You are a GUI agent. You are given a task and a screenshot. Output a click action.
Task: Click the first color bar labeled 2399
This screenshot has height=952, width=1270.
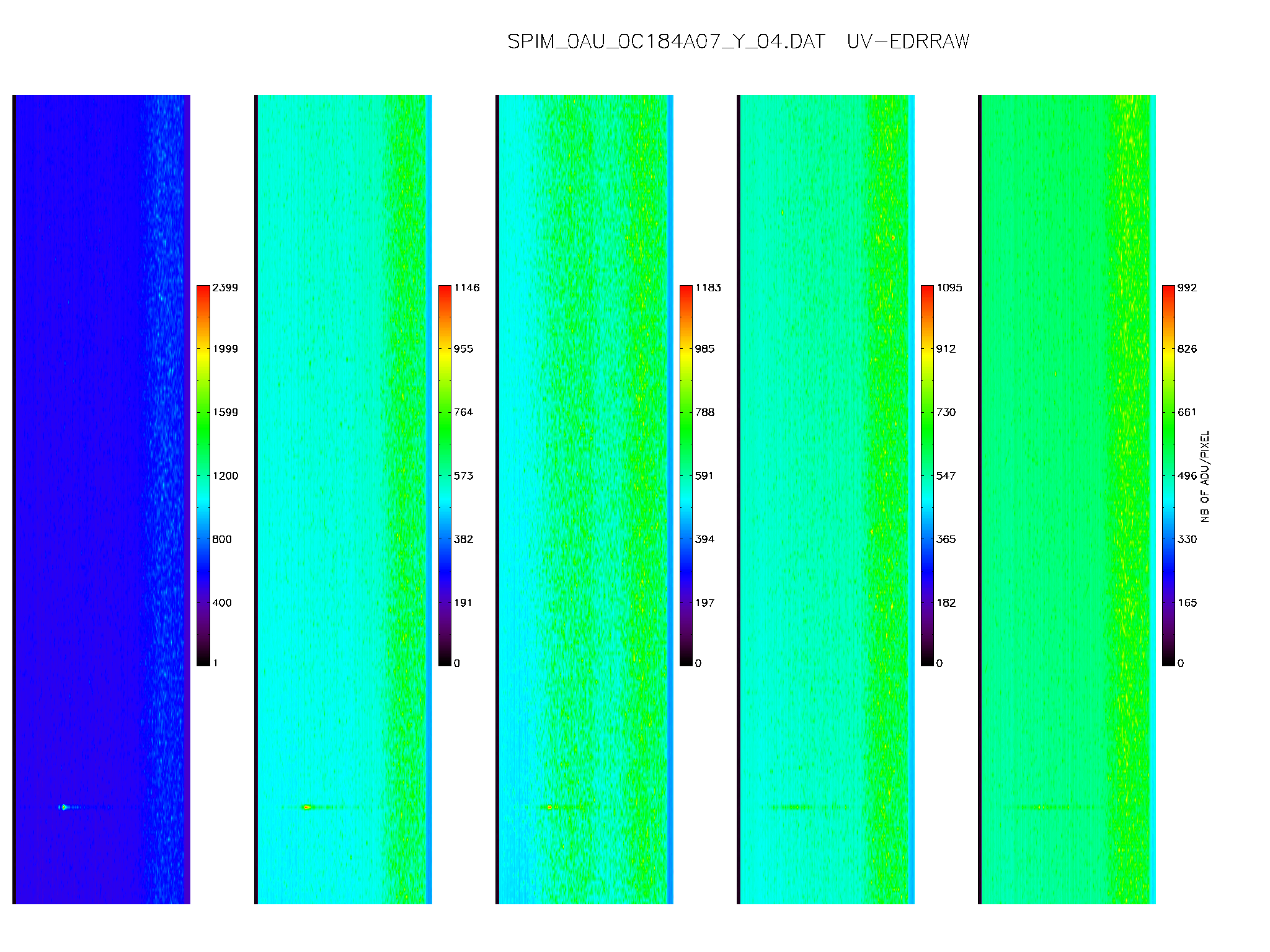click(203, 475)
